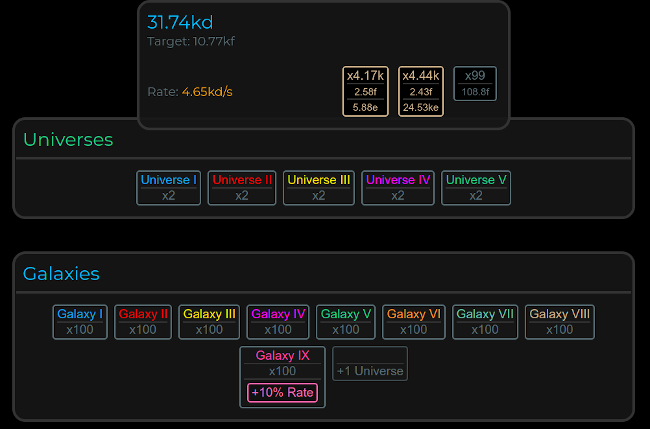Buy the Universe IV upgrade

tap(398, 188)
